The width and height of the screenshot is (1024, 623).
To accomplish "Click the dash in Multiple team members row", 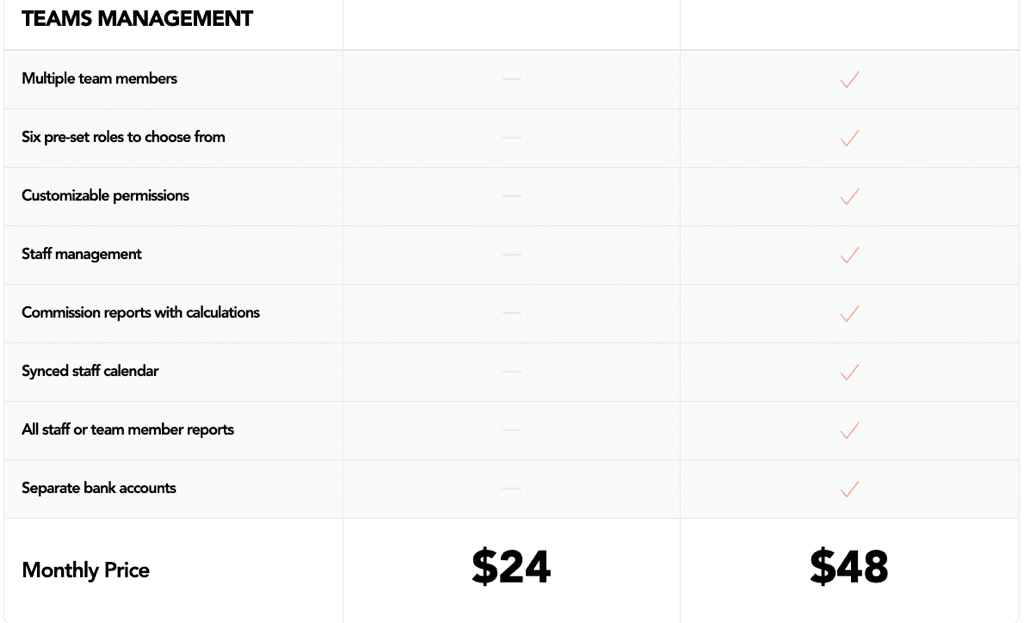I will click(512, 79).
